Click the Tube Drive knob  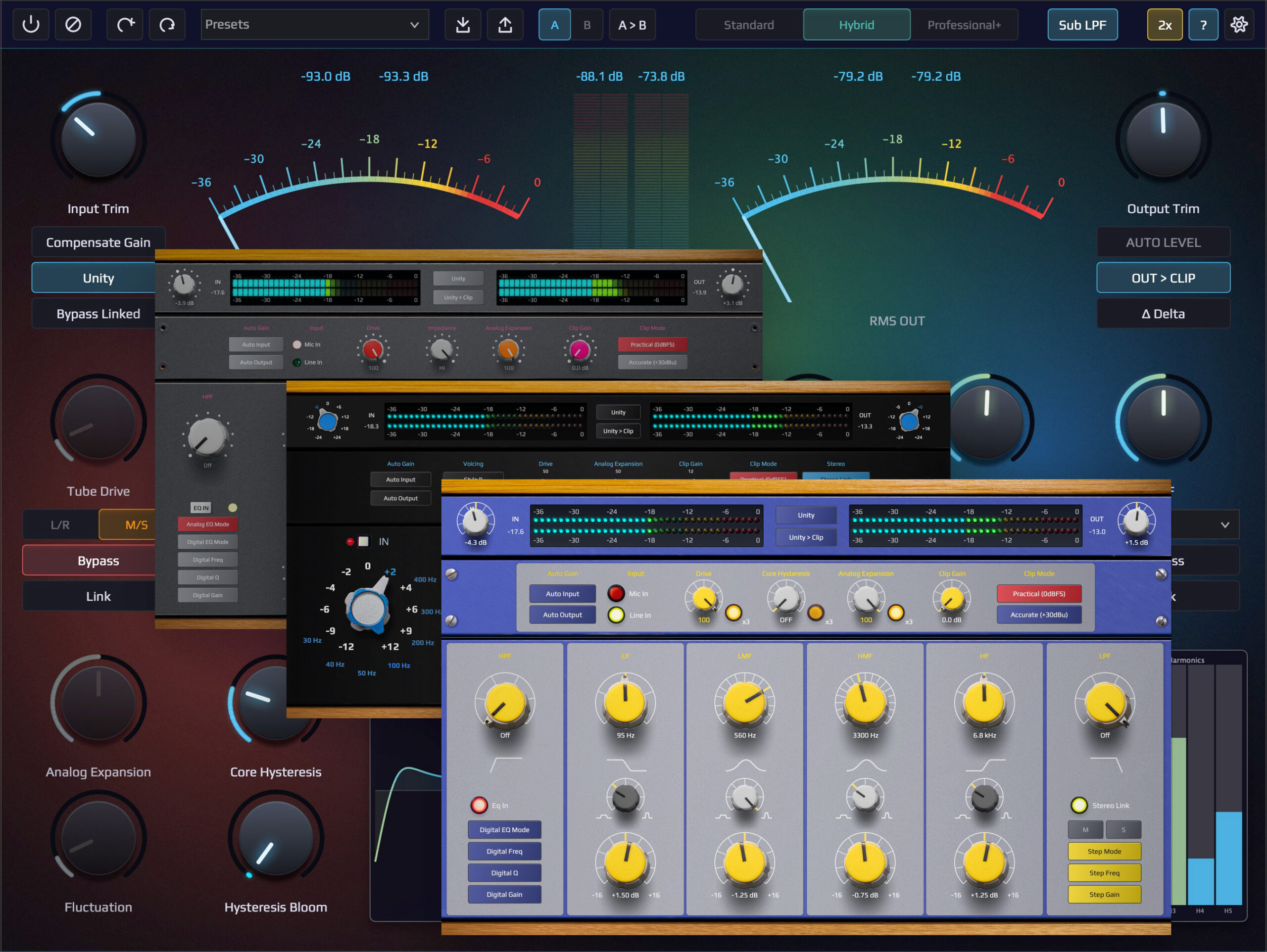tap(98, 422)
